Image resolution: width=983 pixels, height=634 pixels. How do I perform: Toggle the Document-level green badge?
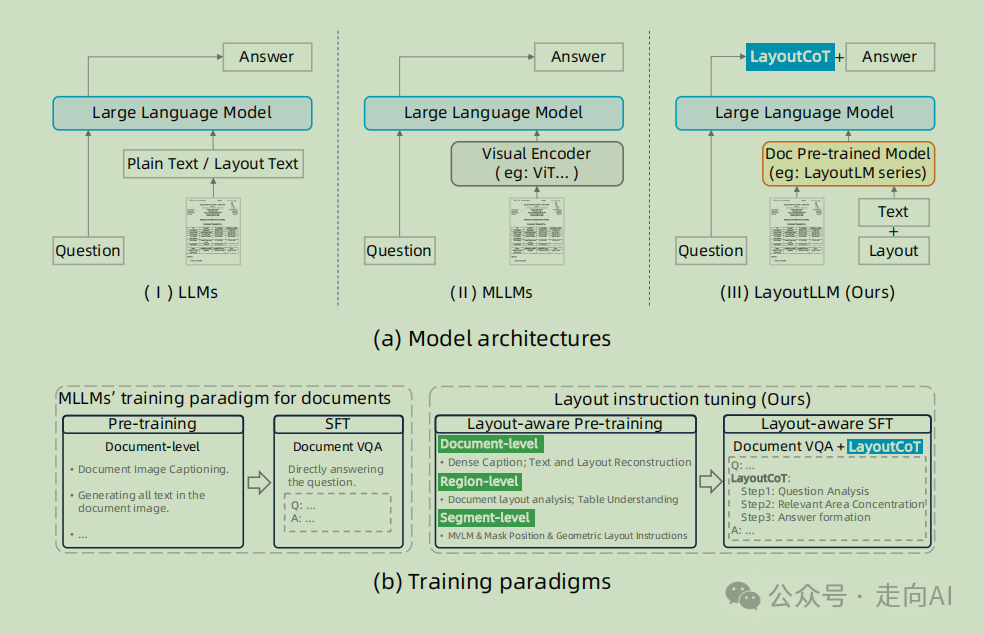click(490, 443)
